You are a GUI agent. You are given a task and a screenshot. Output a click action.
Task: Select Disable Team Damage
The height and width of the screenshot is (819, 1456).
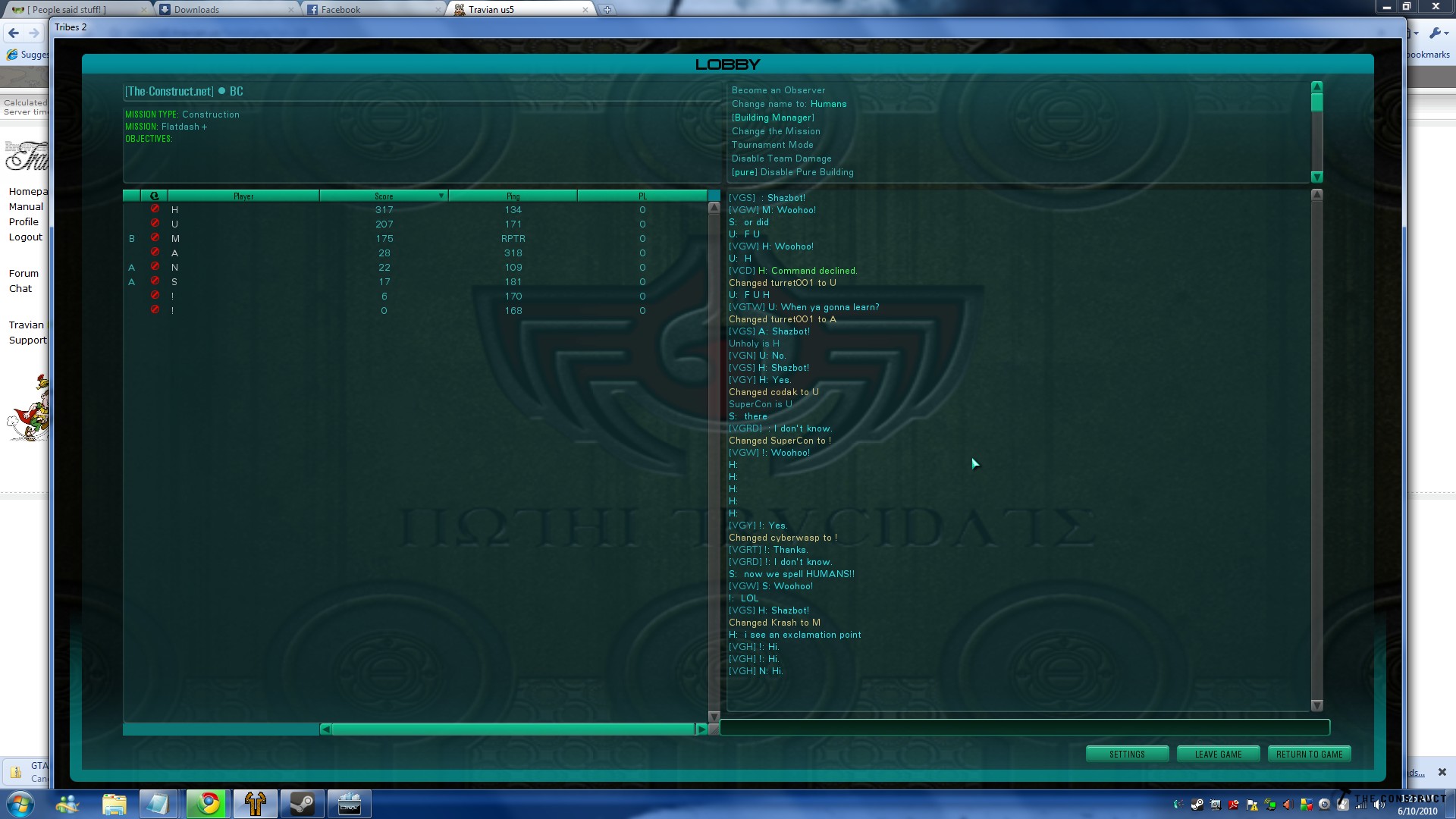click(x=781, y=158)
